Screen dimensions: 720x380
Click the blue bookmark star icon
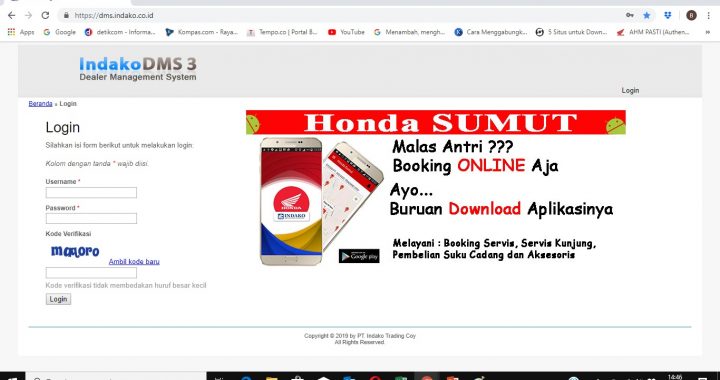click(647, 16)
